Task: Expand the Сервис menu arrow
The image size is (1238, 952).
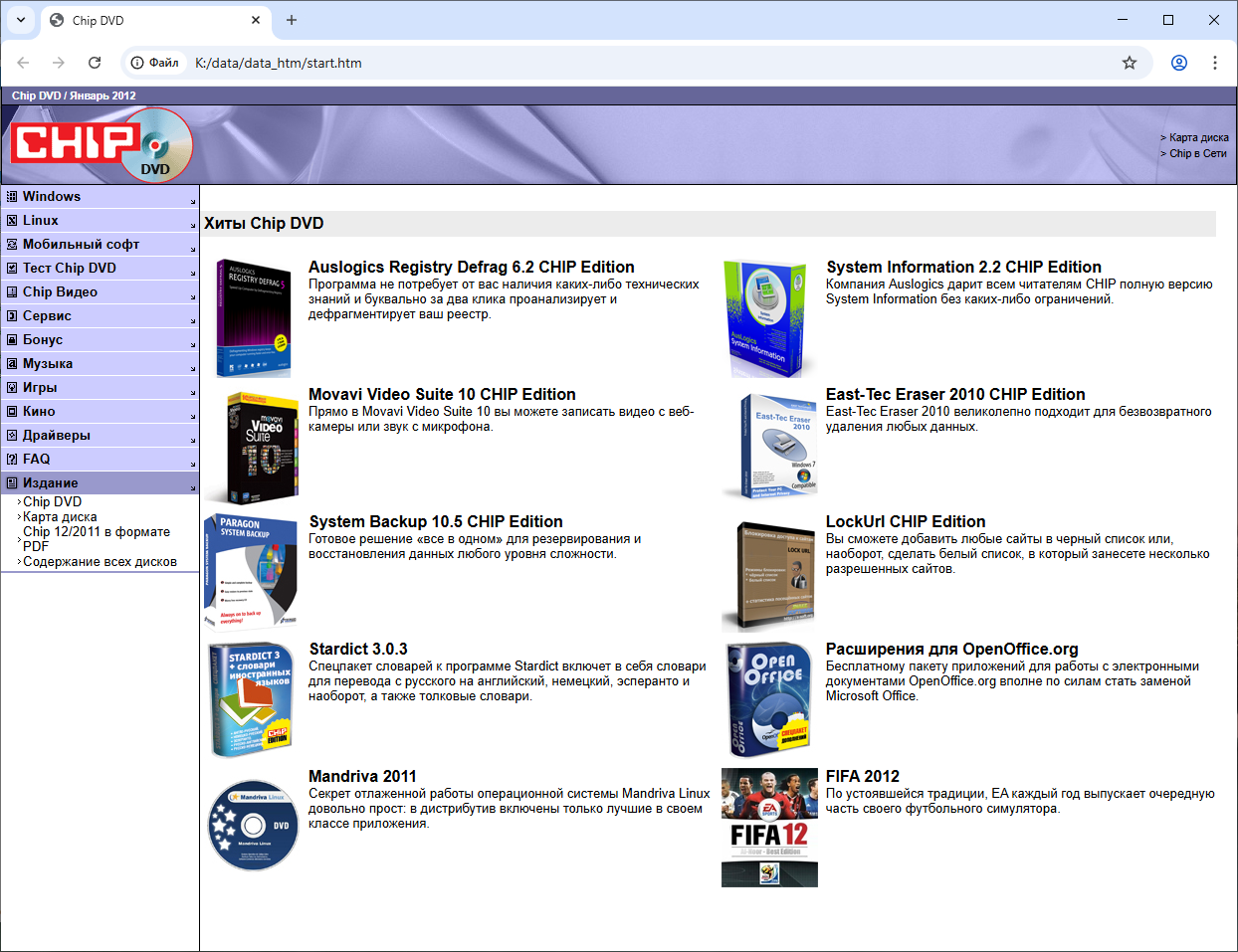Action: [193, 321]
